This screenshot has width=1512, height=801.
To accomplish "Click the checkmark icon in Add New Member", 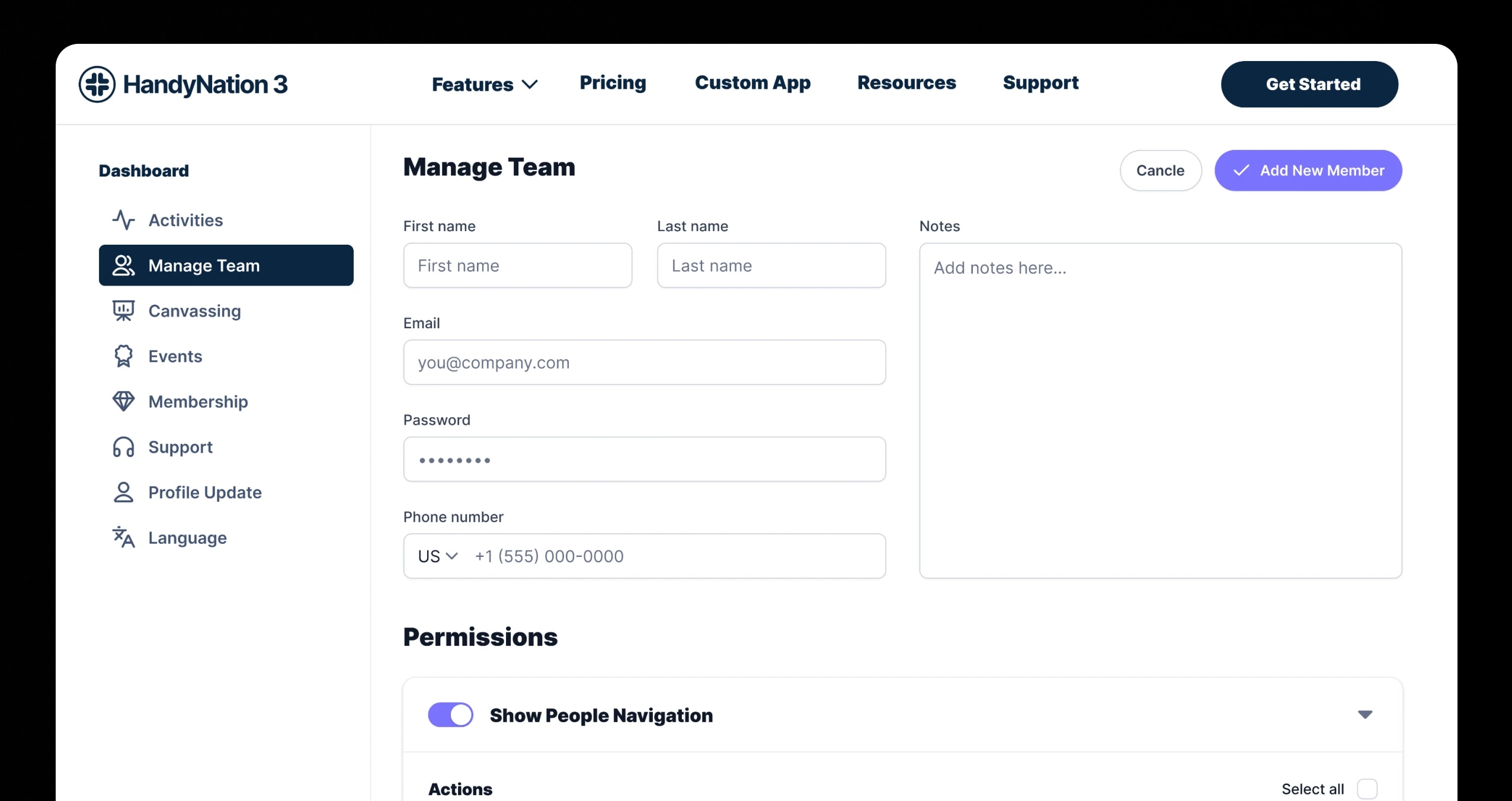I will 1241,171.
